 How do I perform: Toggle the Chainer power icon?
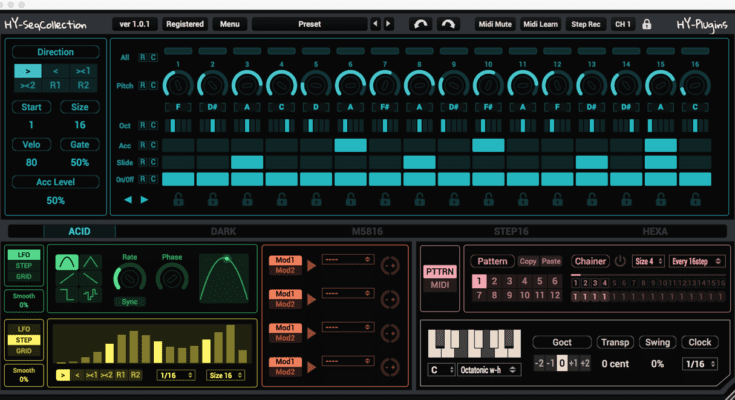click(620, 261)
